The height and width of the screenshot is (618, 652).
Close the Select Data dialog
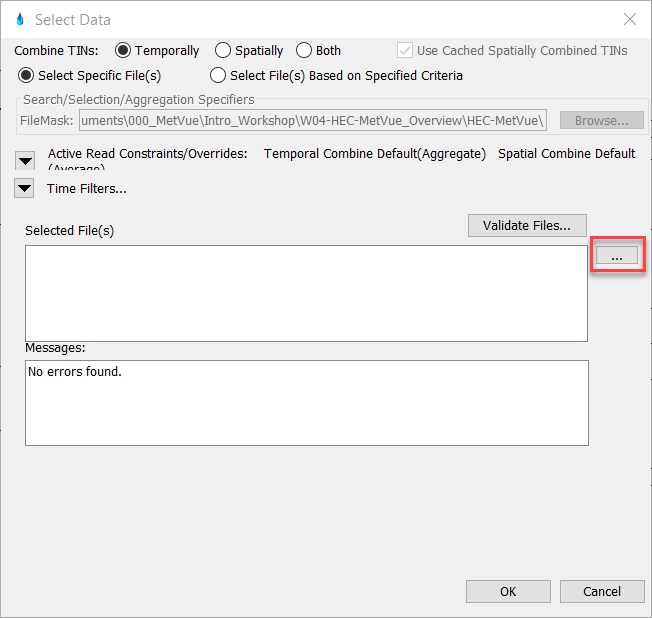[x=629, y=19]
